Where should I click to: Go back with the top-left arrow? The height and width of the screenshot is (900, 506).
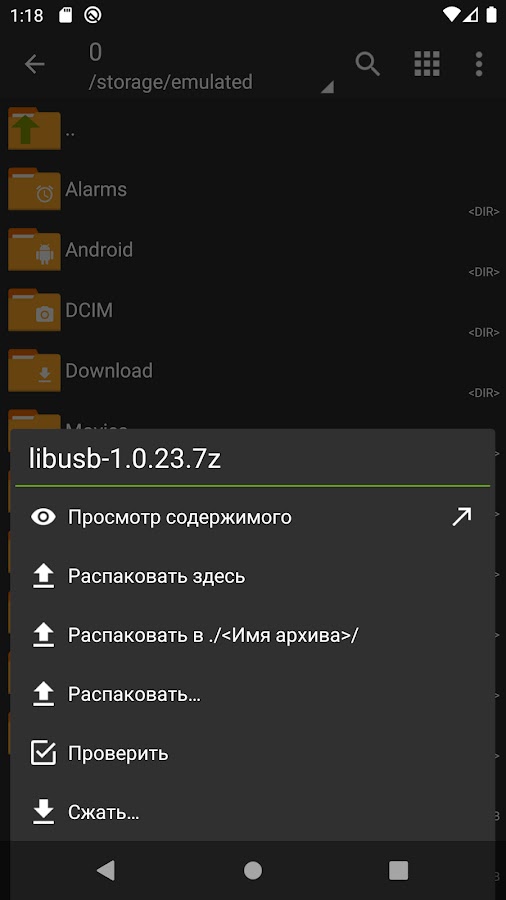[34, 64]
